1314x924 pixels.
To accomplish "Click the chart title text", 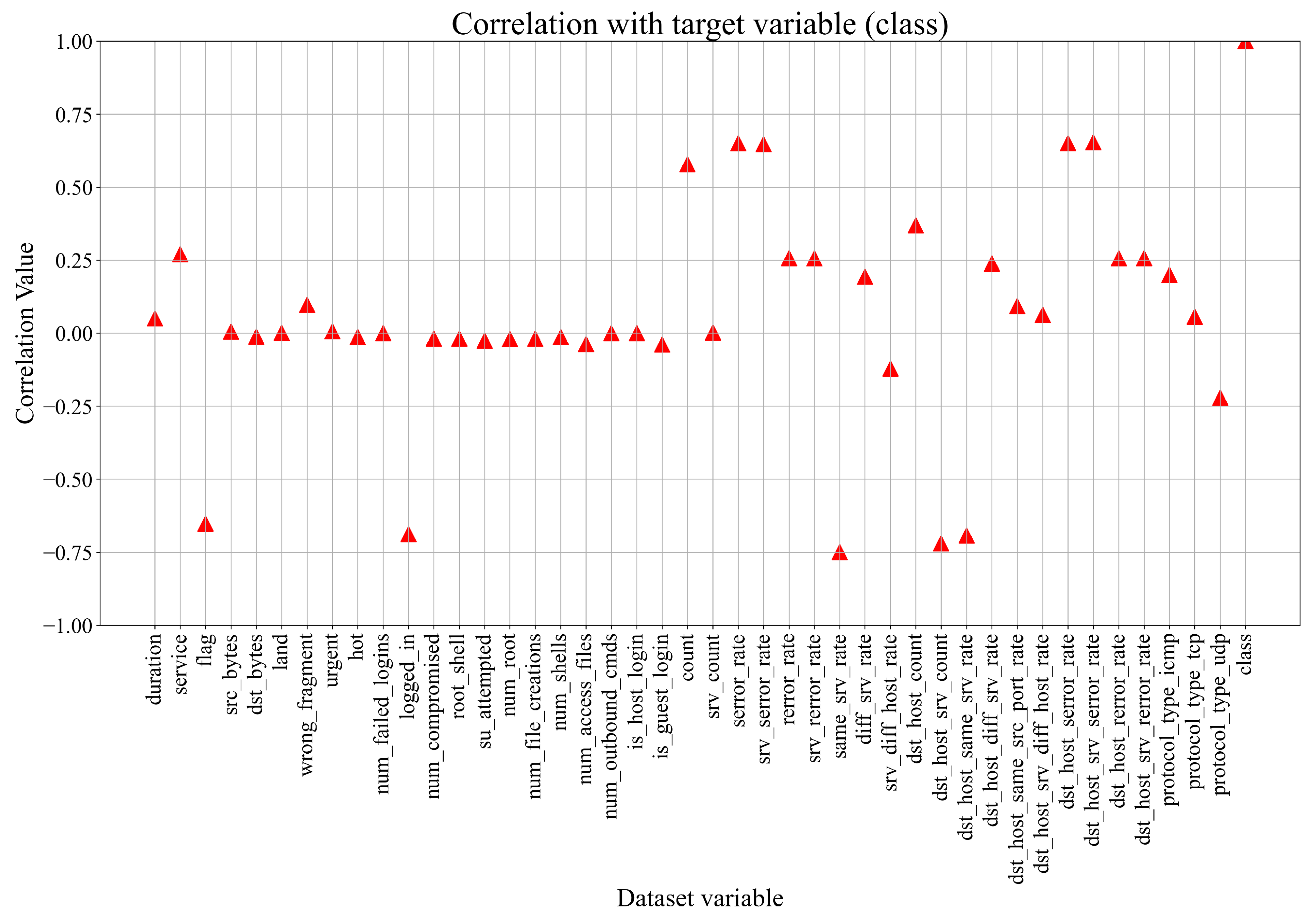I will 699,24.
